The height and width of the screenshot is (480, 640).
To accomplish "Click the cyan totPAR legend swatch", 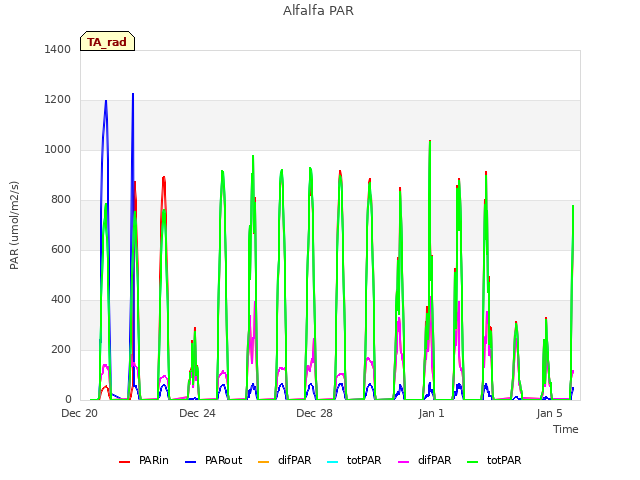I will coord(333,461).
